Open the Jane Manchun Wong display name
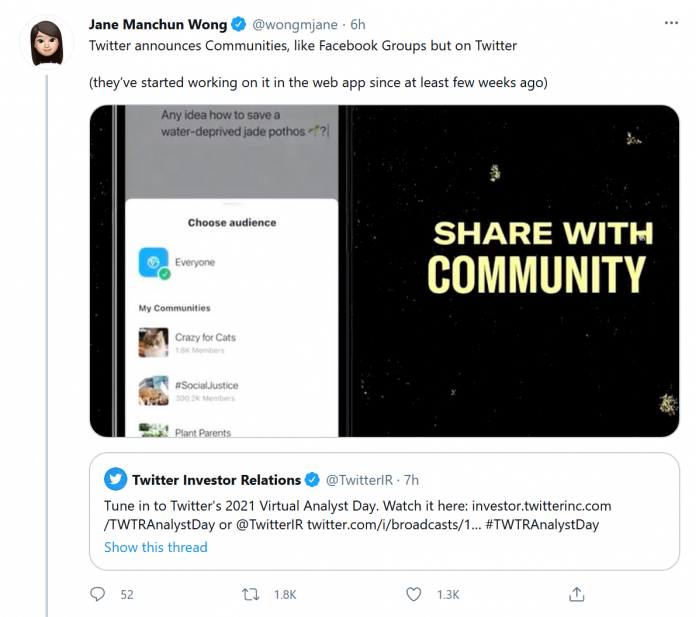 point(158,24)
